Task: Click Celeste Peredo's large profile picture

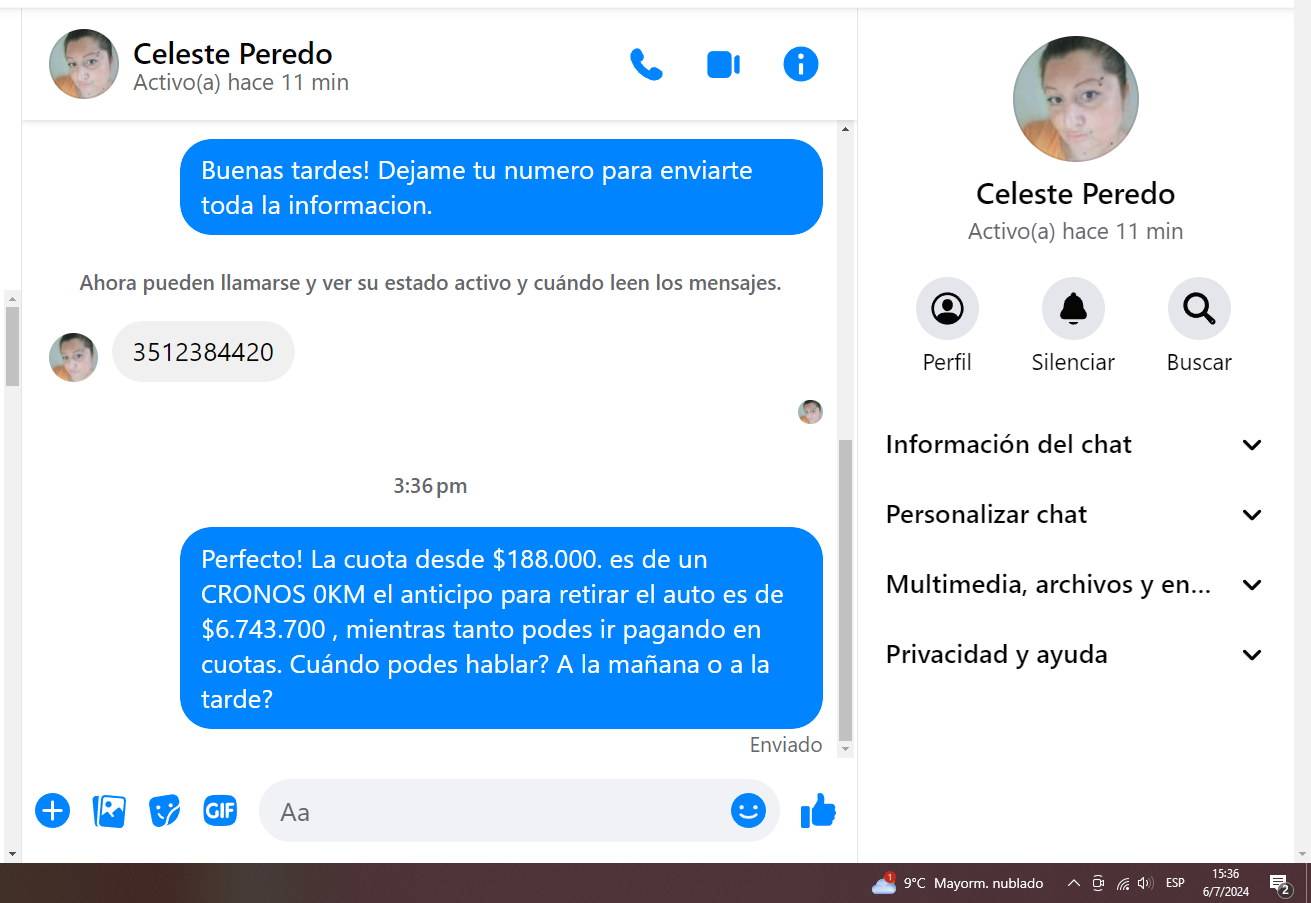Action: (1075, 99)
